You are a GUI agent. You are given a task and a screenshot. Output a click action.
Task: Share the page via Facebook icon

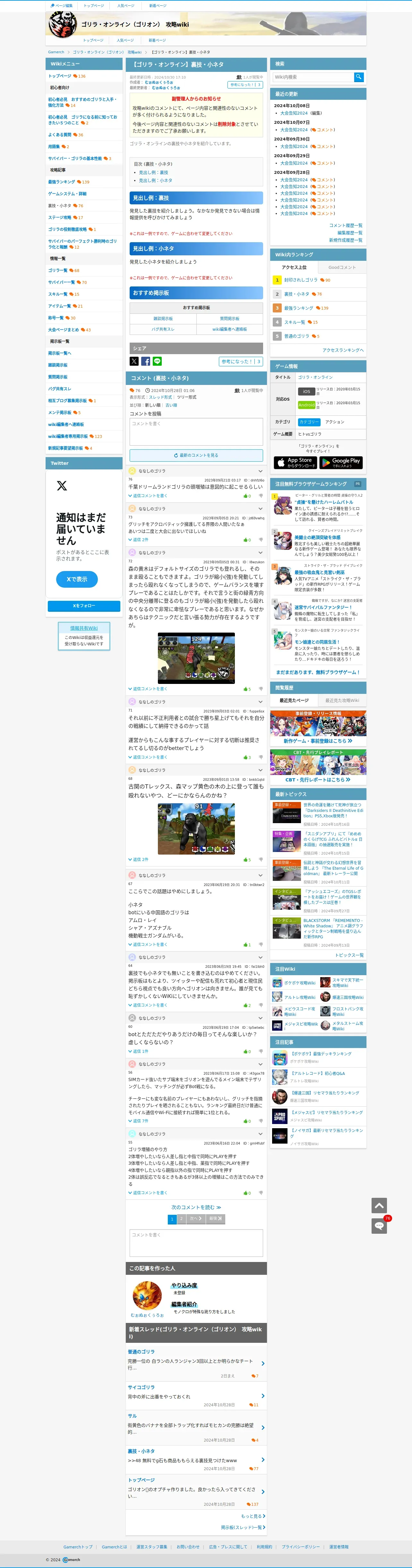[145, 362]
